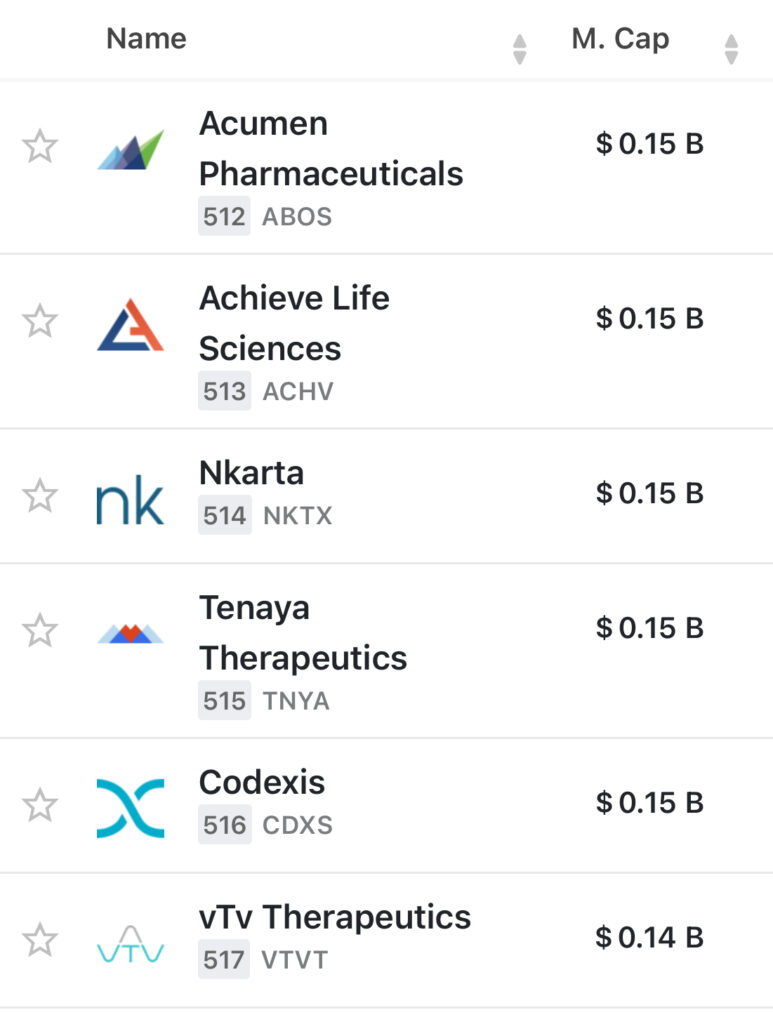Click the Tenaya Therapeutics logo icon
This screenshot has width=773, height=1024.
tap(130, 633)
